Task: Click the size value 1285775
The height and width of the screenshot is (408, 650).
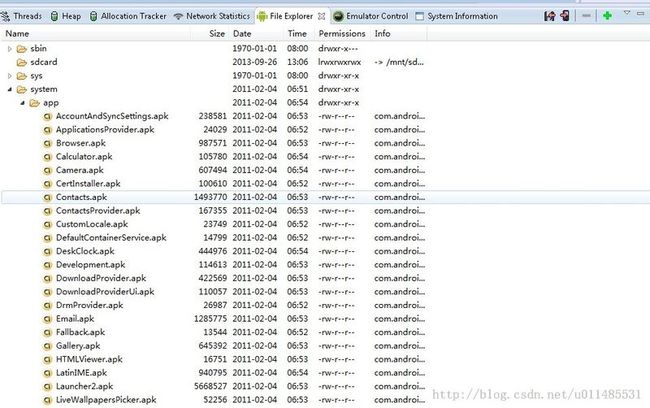Action: click(x=210, y=319)
